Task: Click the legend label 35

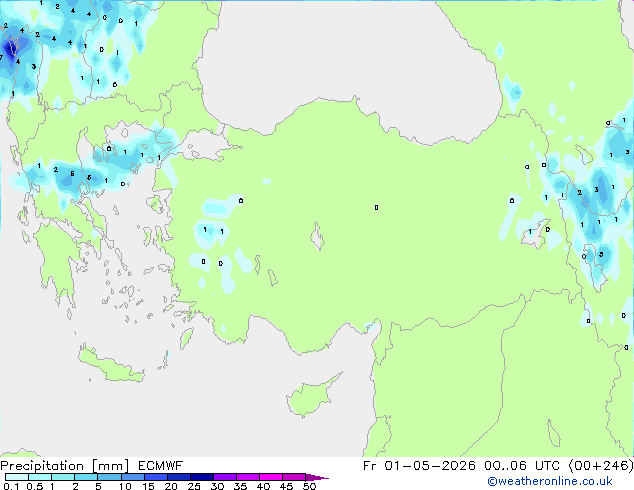Action: tap(240, 486)
